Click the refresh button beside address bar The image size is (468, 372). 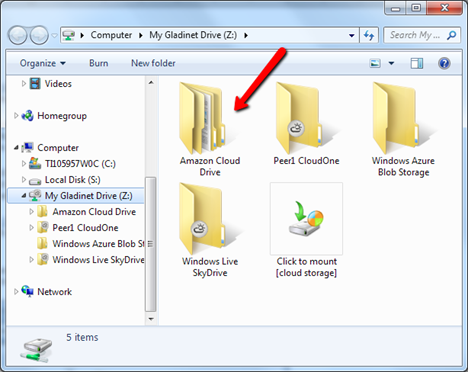pyautogui.click(x=369, y=35)
